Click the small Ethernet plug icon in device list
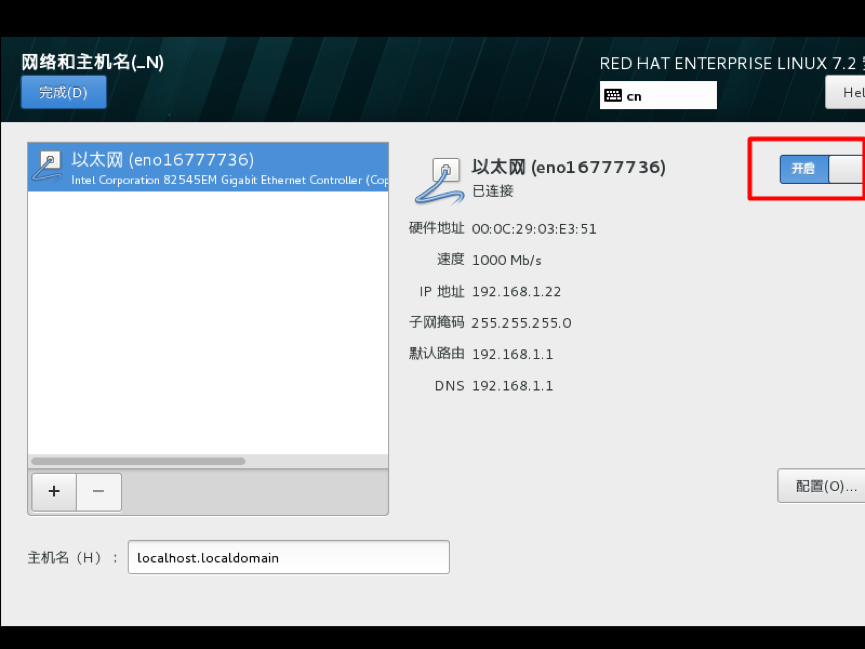865x649 pixels. point(47,166)
